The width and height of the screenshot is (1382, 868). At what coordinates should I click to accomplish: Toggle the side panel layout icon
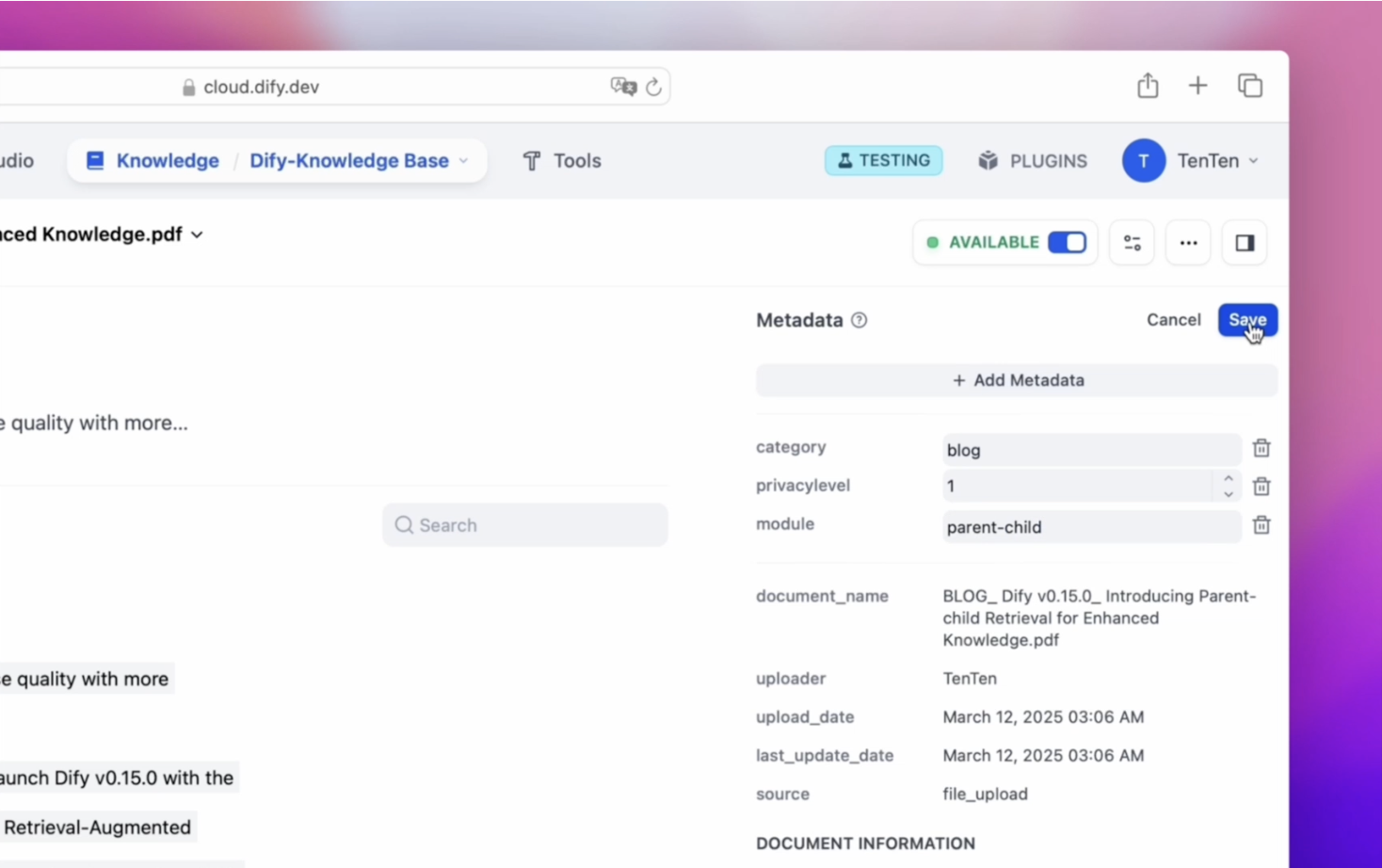point(1245,243)
